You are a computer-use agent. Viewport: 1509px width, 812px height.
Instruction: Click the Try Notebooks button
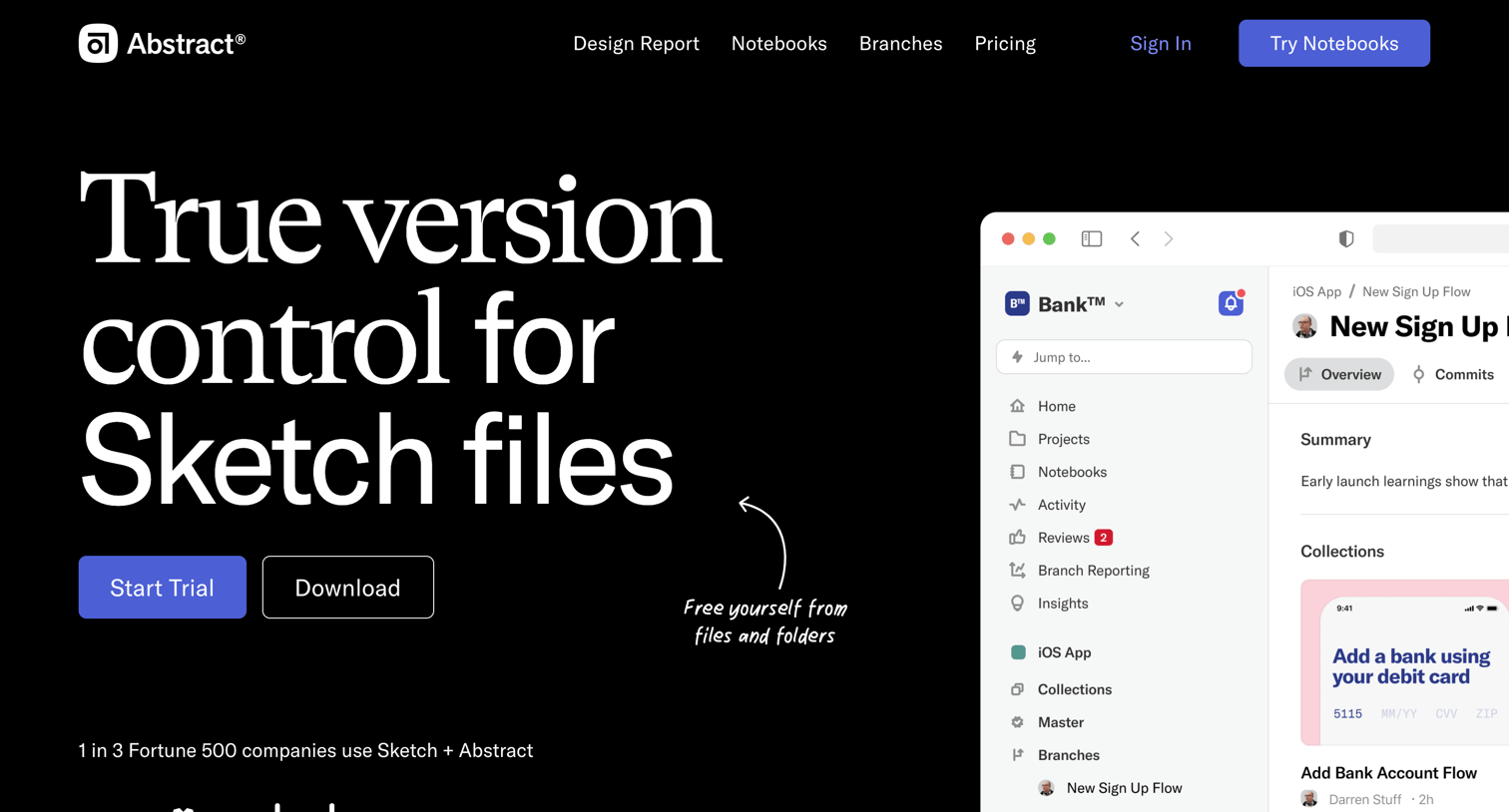(x=1333, y=43)
